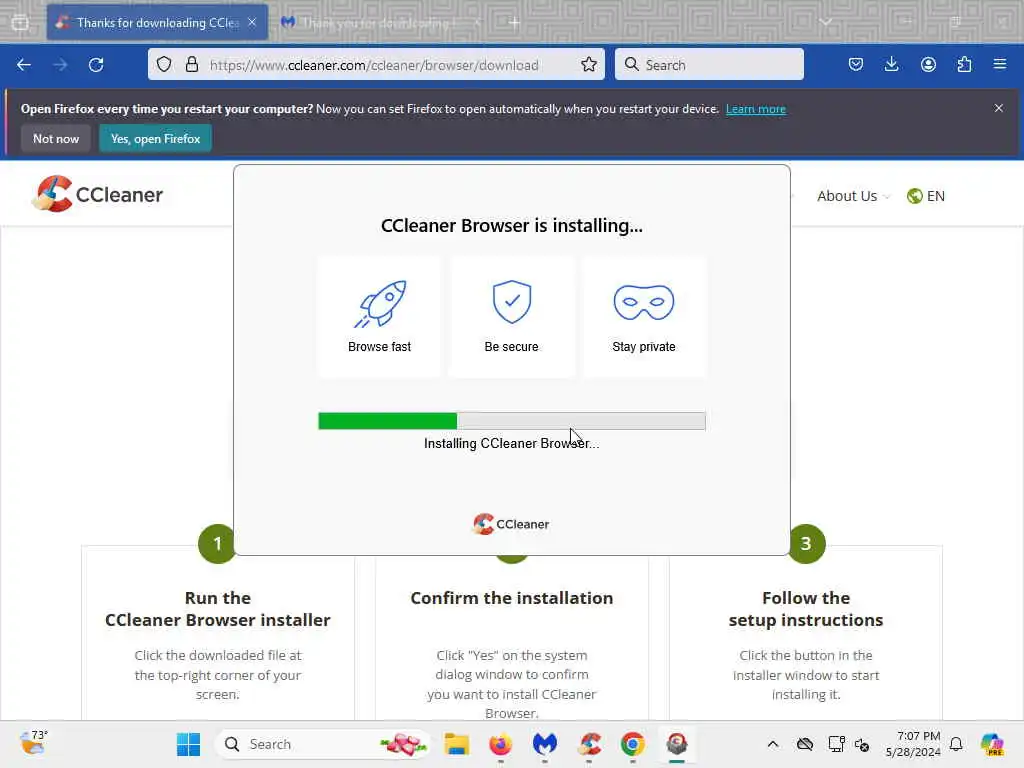
Task: Click the padlock site security icon
Action: [x=191, y=64]
